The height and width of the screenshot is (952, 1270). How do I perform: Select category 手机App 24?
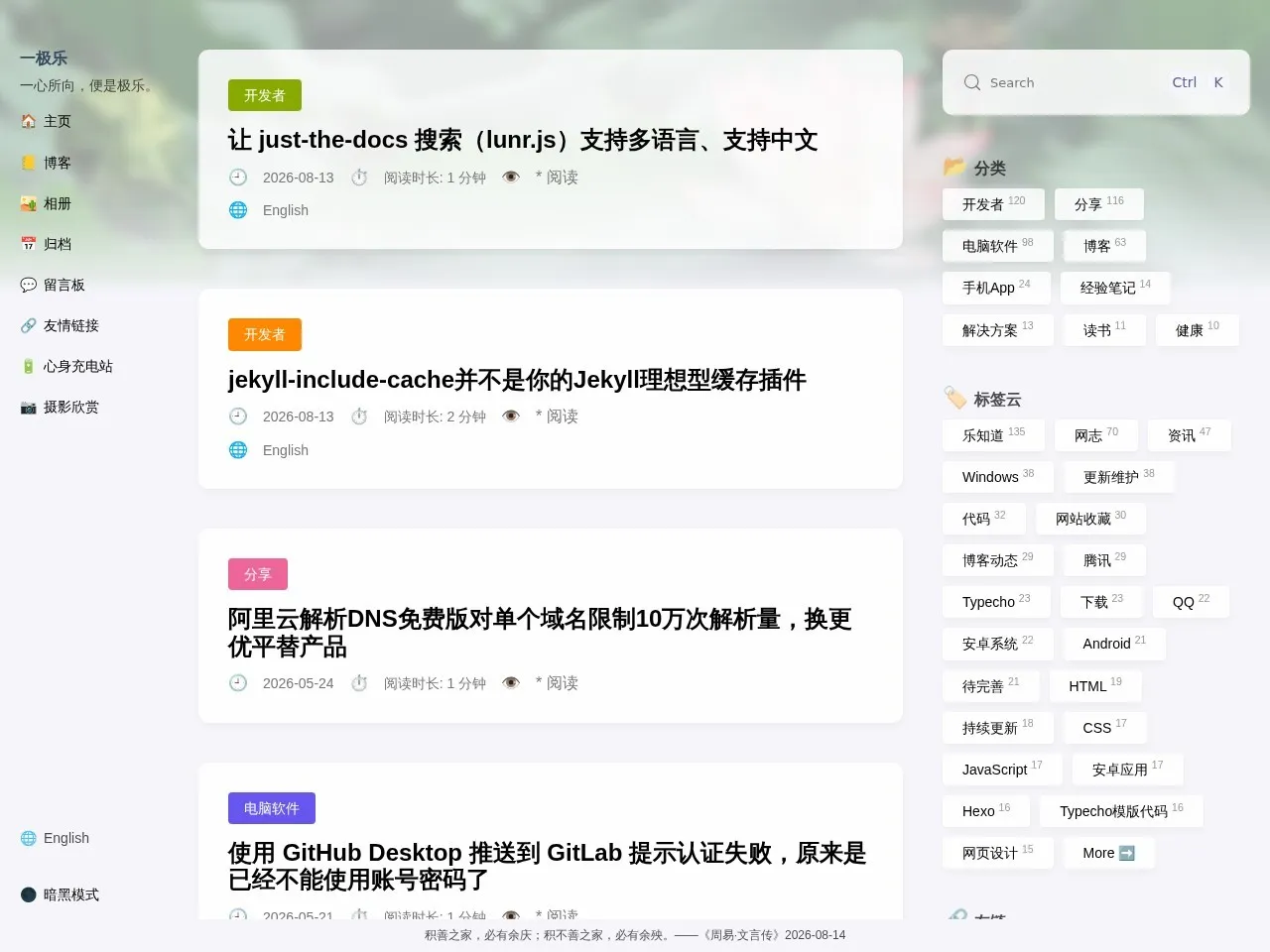click(996, 288)
